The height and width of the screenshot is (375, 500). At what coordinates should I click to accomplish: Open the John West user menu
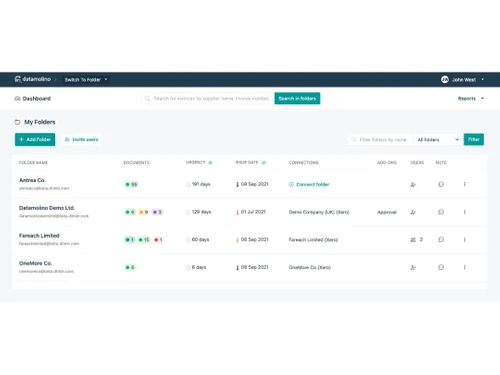[x=463, y=80]
